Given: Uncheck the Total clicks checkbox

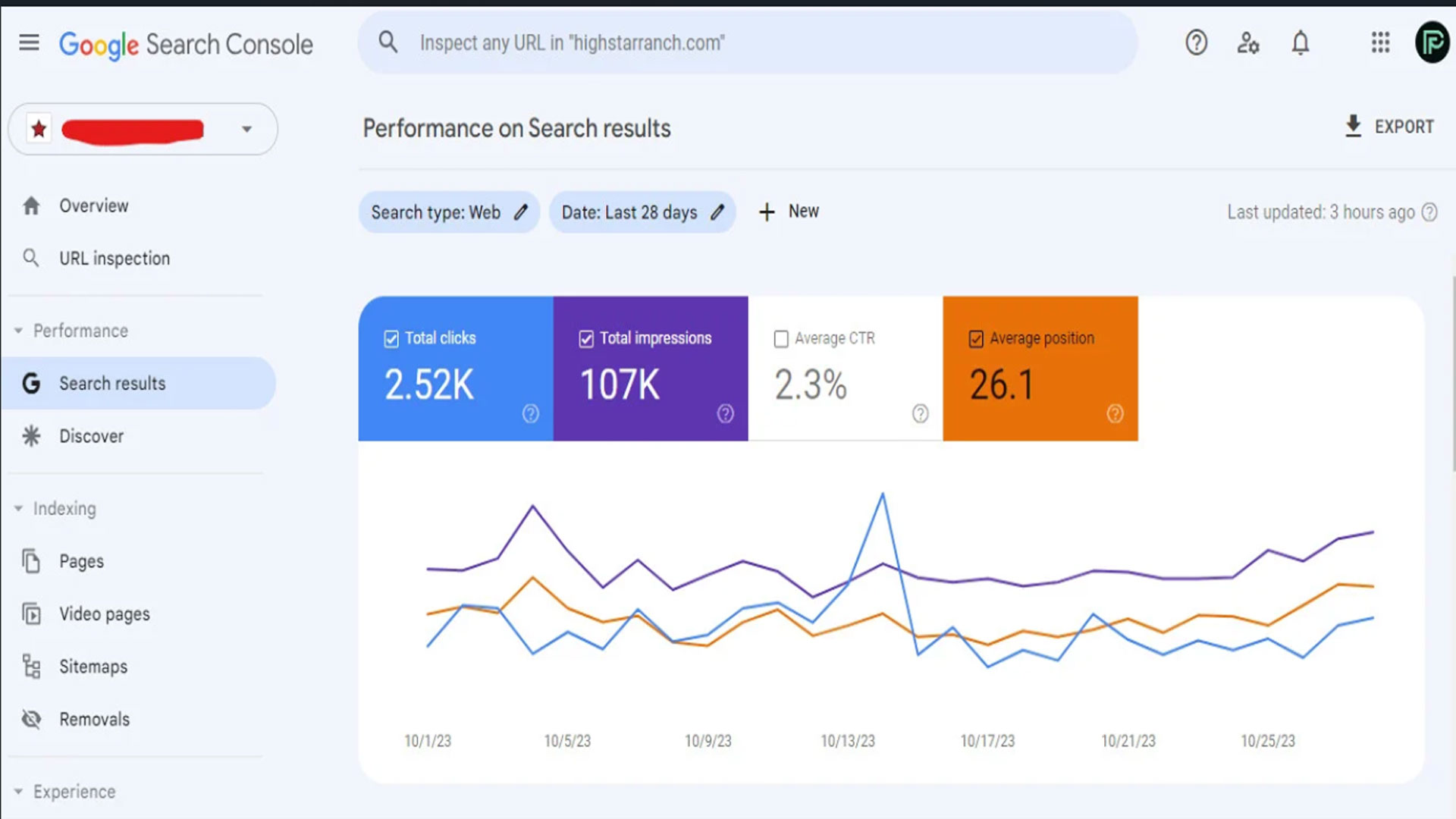Looking at the screenshot, I should (391, 339).
